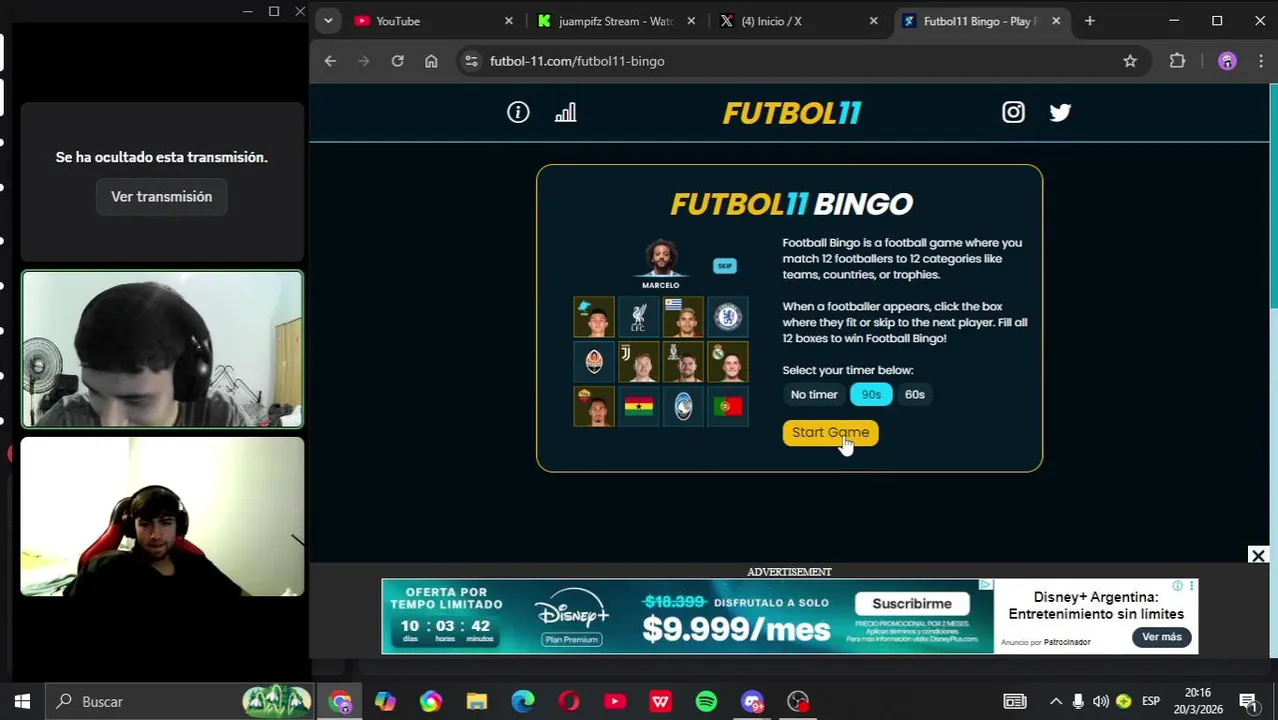Show hidden system tray icons

[1055, 701]
